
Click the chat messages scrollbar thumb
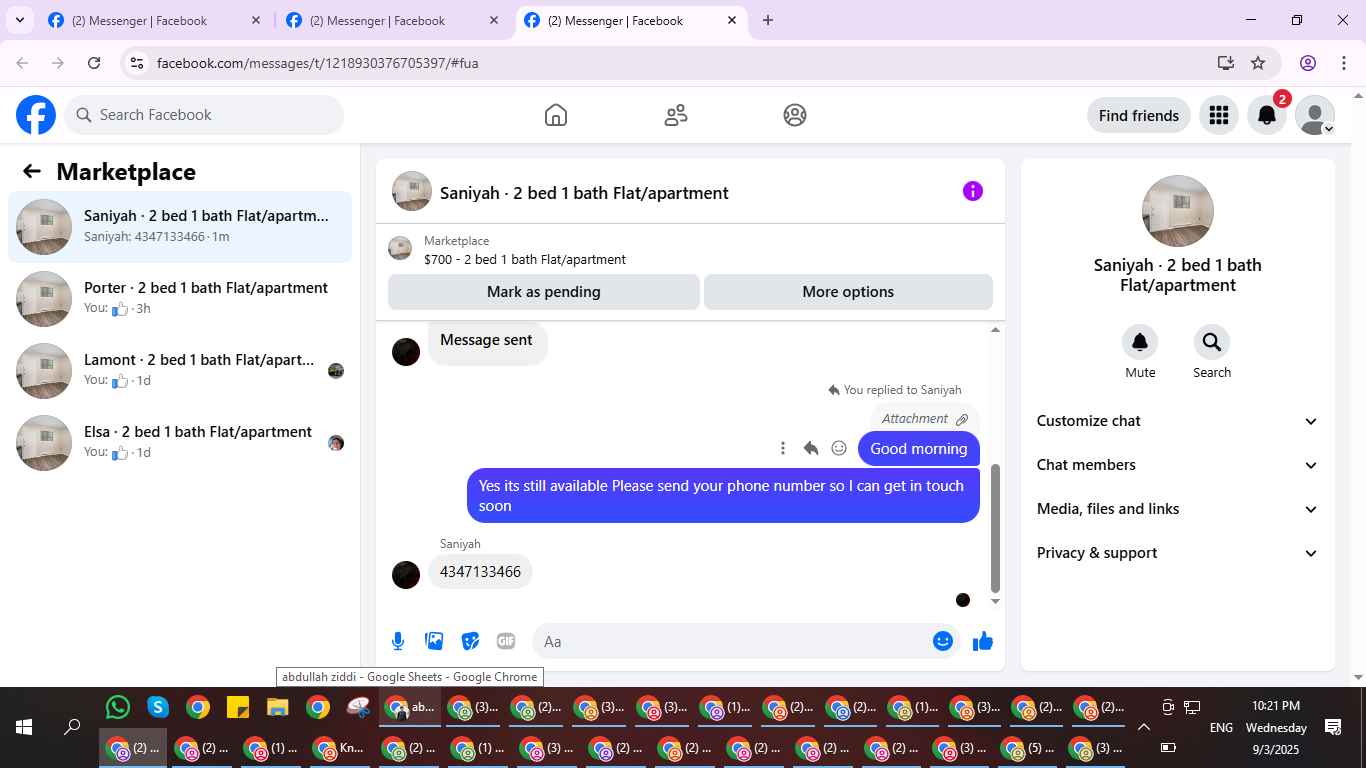[x=995, y=528]
